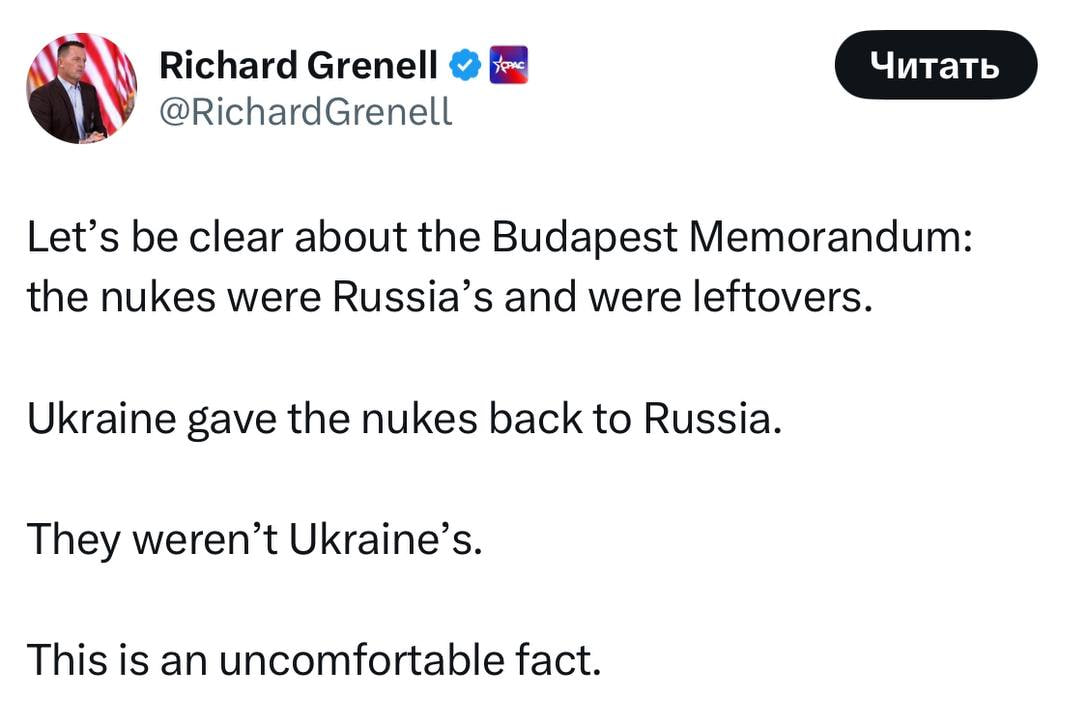Click the CPAC affiliation badge icon

508,66
